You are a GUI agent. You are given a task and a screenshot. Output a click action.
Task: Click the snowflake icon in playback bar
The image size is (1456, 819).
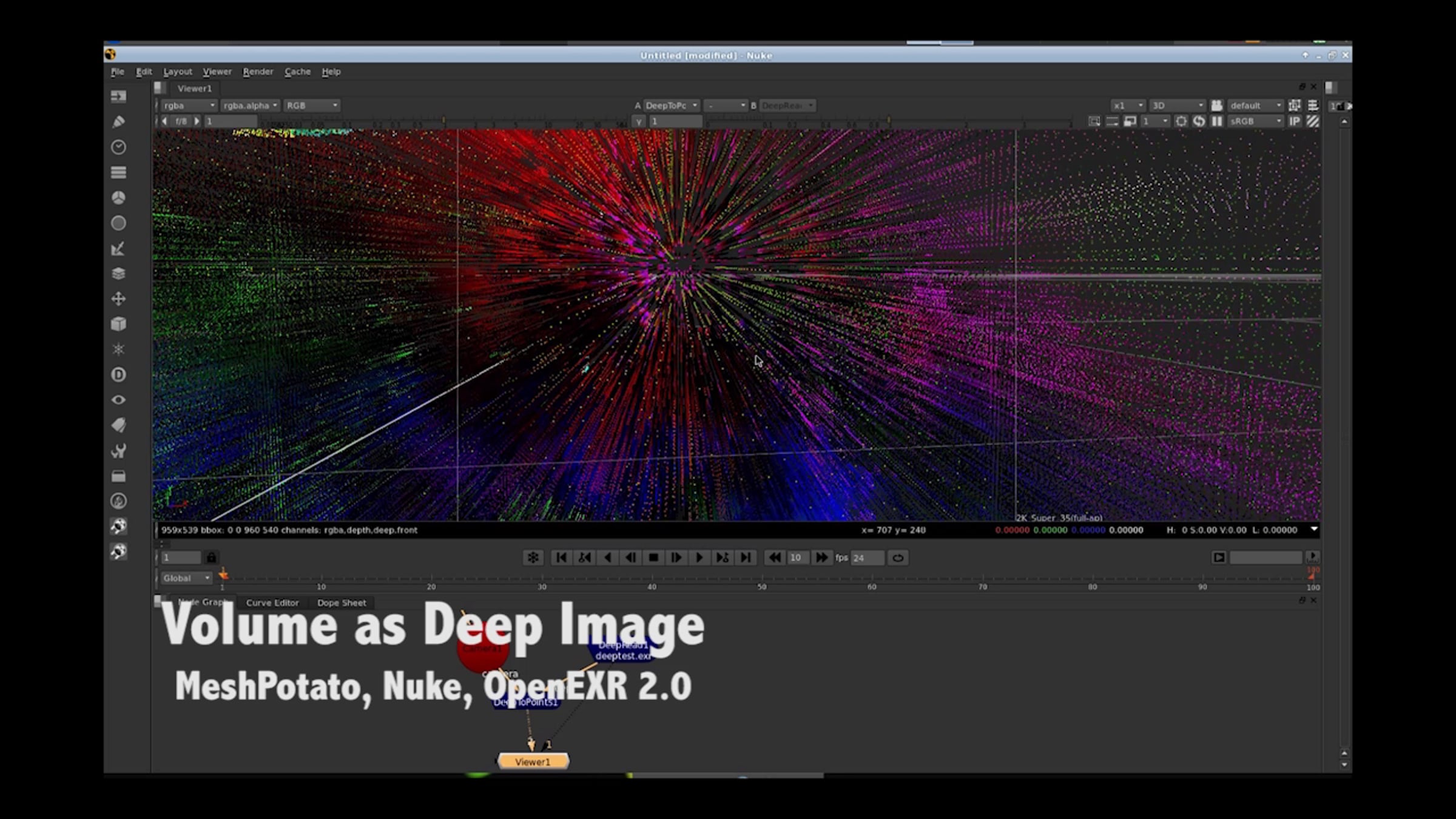(x=533, y=558)
